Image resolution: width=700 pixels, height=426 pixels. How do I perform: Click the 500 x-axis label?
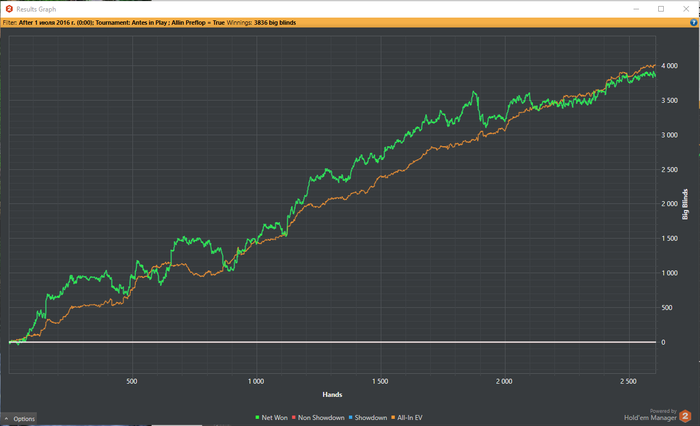[x=132, y=381]
